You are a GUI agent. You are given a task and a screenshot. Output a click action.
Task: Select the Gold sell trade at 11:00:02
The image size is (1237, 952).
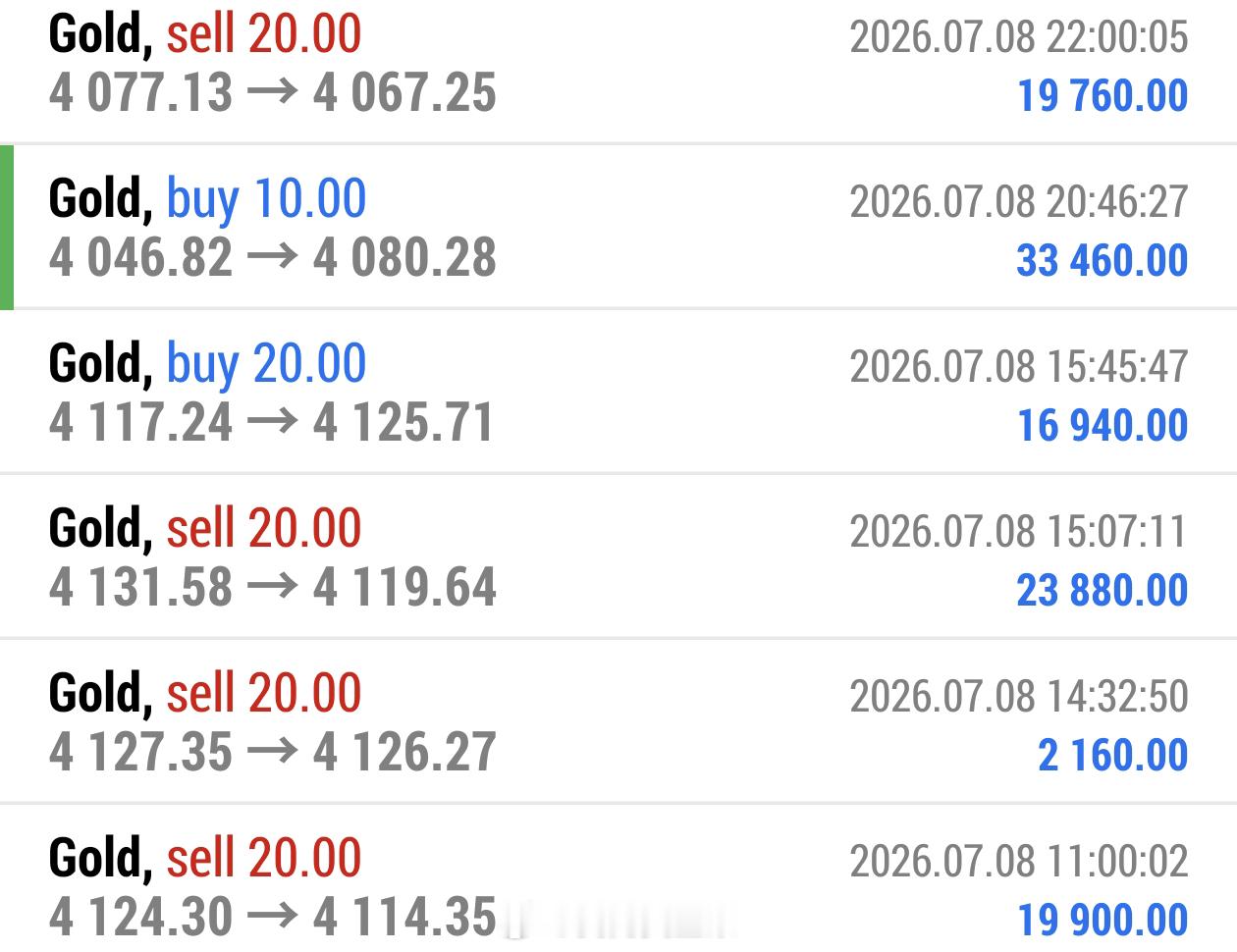618,878
